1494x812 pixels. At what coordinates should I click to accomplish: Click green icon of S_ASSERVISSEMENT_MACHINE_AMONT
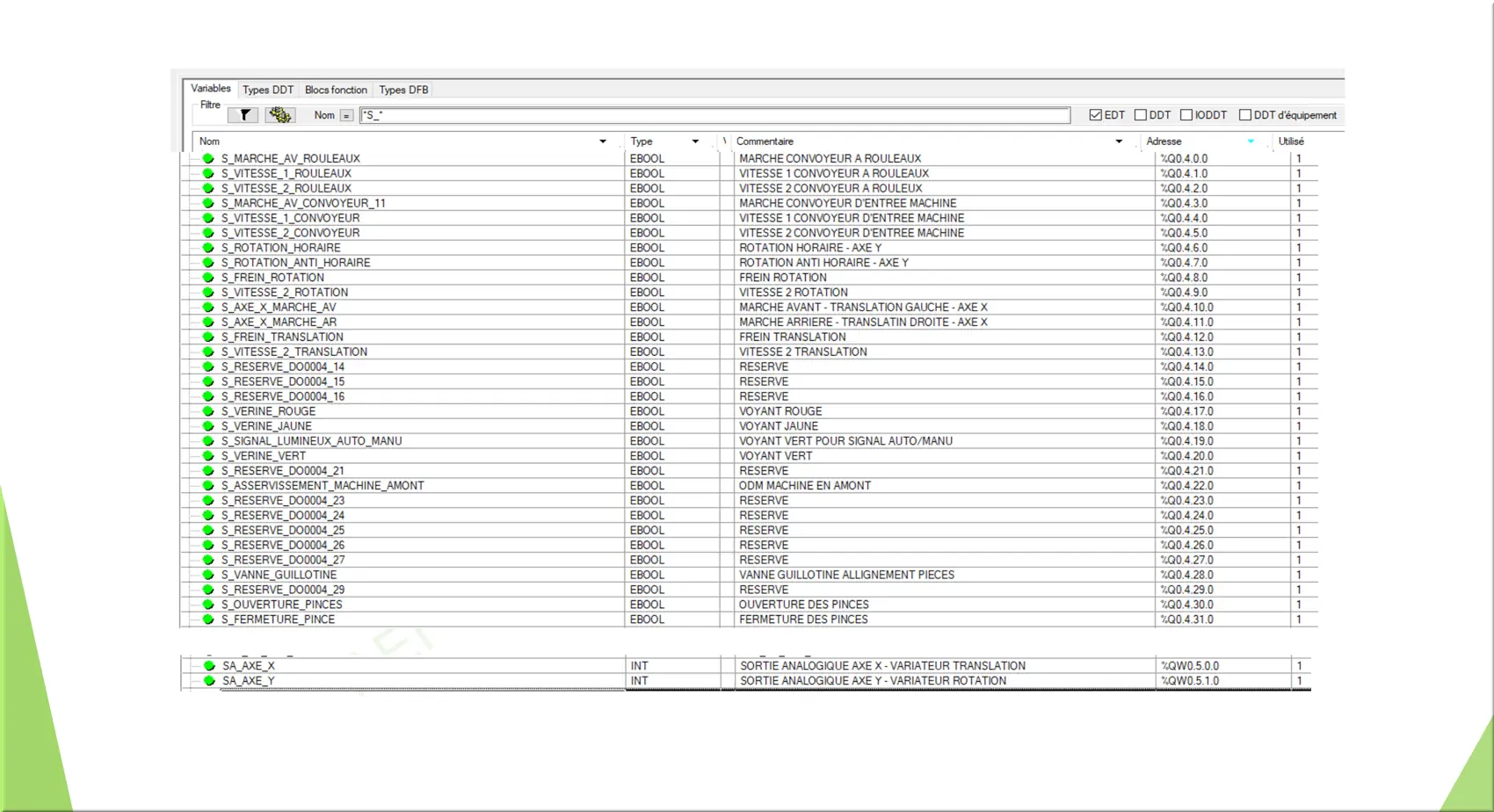point(208,486)
